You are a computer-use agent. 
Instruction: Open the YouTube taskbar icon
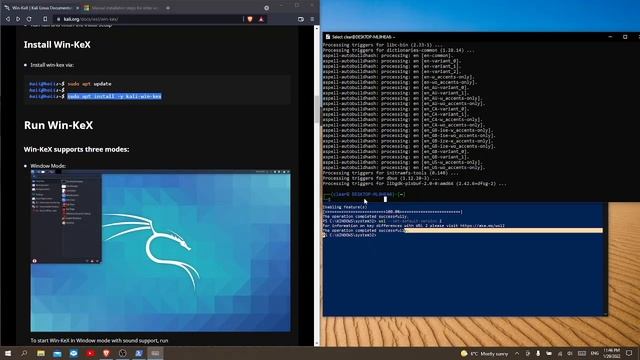[x=90, y=353]
